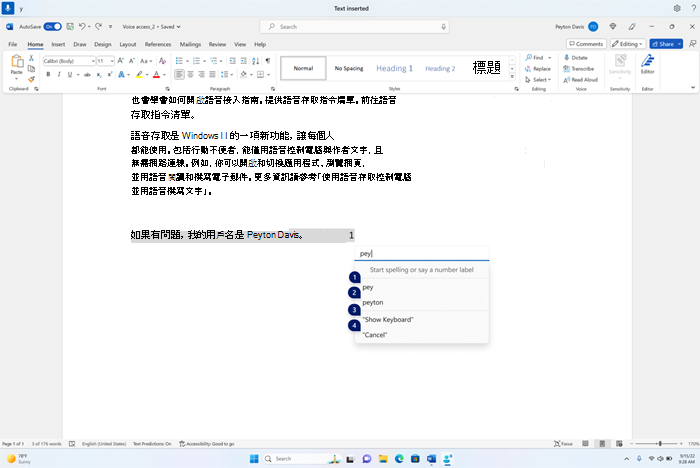Screen dimensions: 700x468
Task: Toggle the AutoSave switch
Action: pyautogui.click(x=53, y=26)
